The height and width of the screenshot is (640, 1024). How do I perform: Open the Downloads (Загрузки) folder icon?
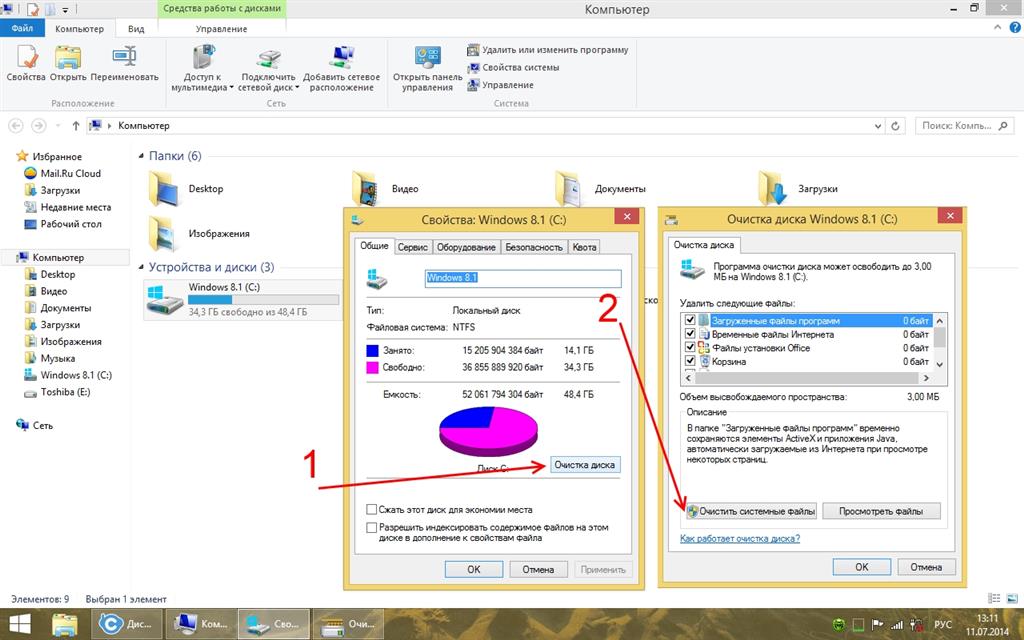(x=772, y=189)
